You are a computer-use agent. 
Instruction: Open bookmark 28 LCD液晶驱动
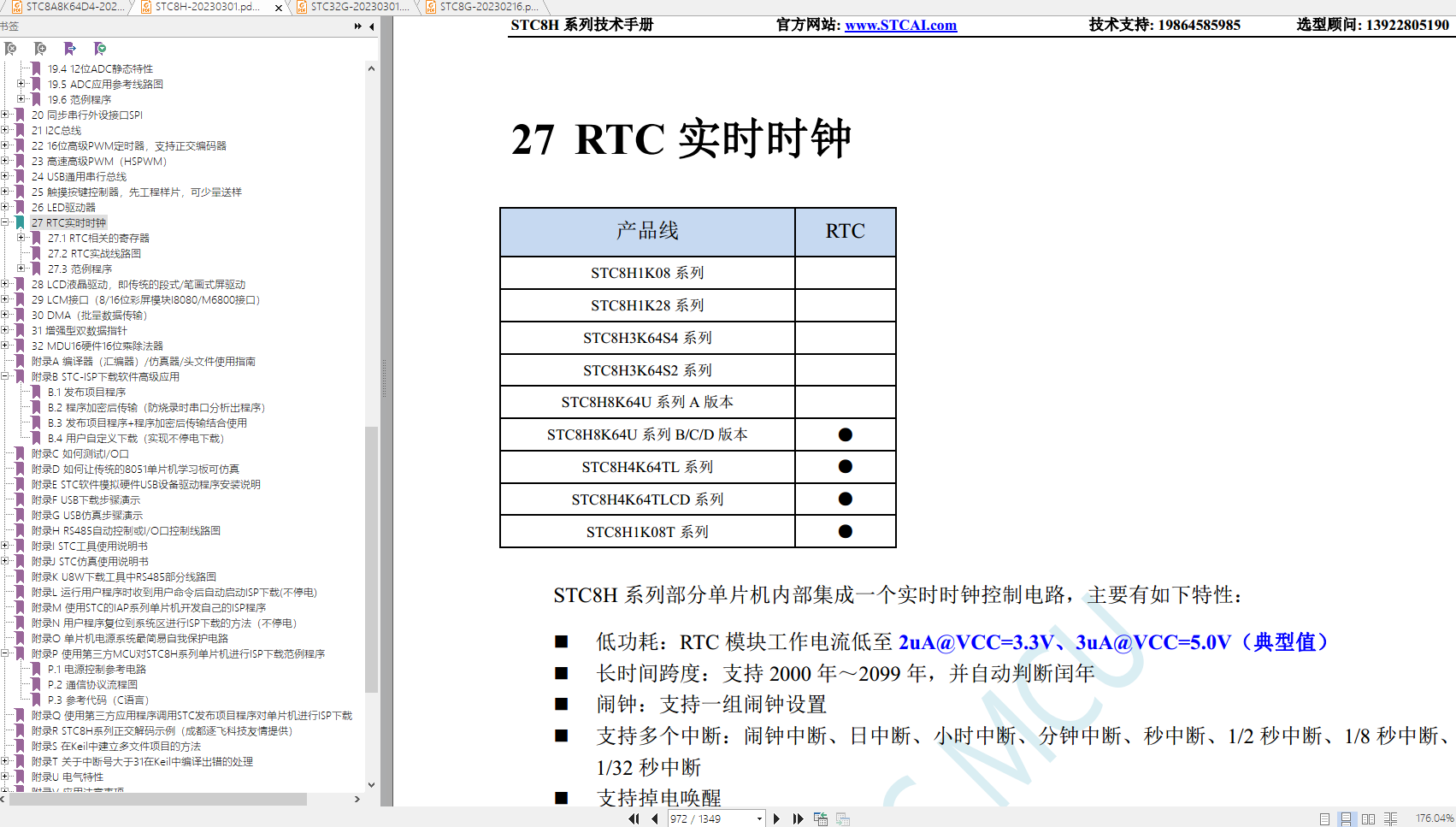coord(139,284)
